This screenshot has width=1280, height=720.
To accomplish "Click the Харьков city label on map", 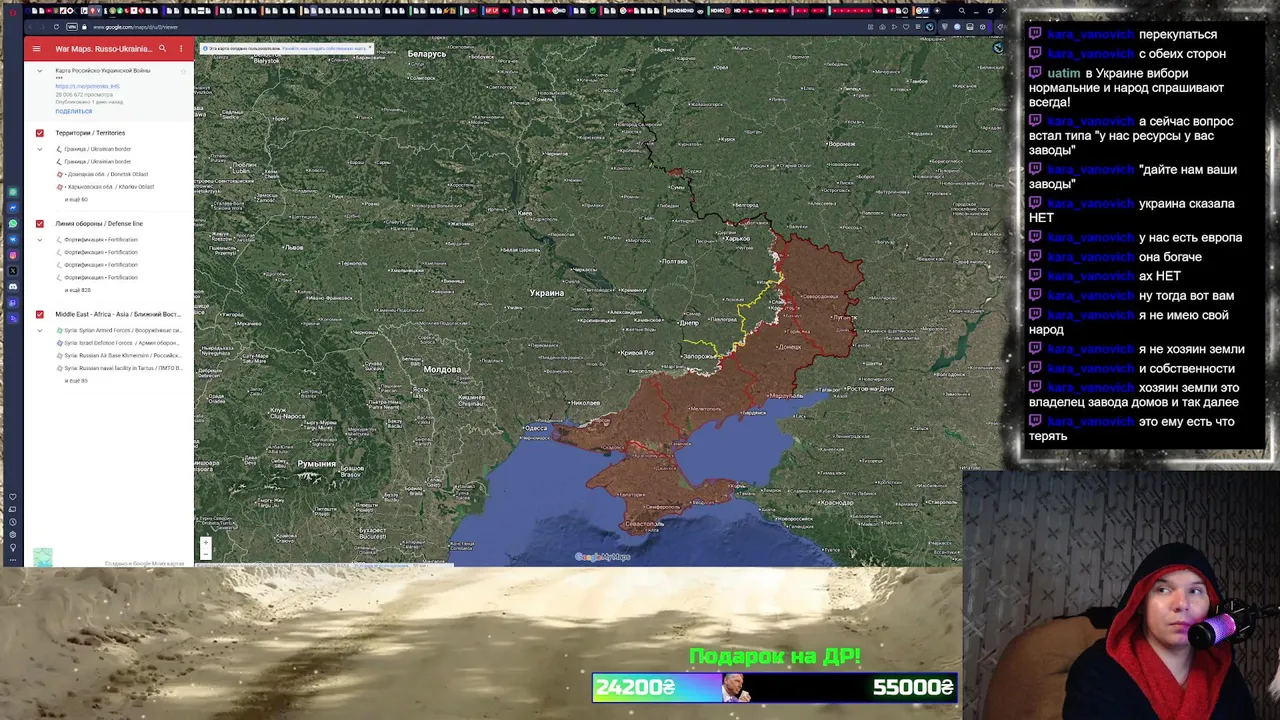I will (x=738, y=239).
